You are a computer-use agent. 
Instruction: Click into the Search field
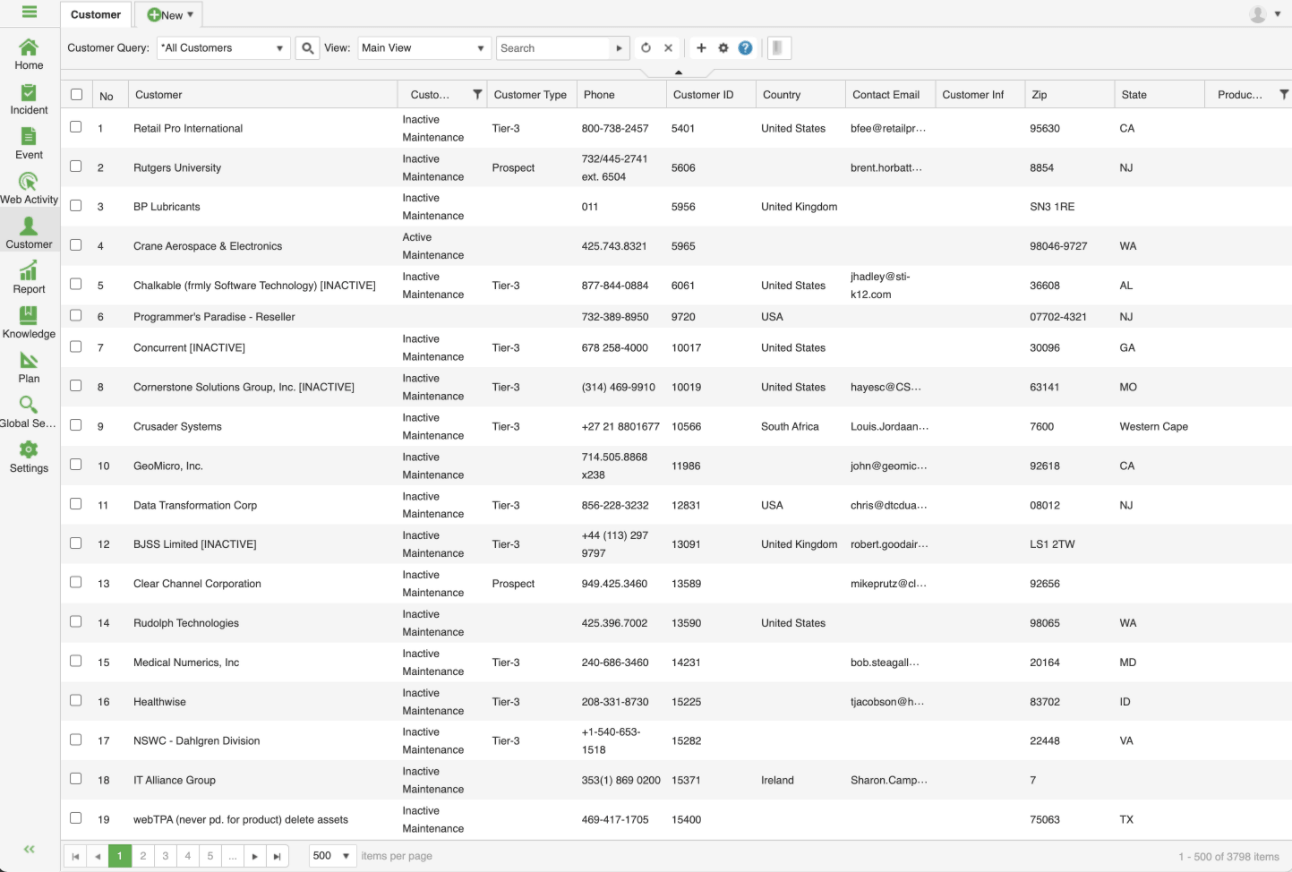(x=553, y=48)
